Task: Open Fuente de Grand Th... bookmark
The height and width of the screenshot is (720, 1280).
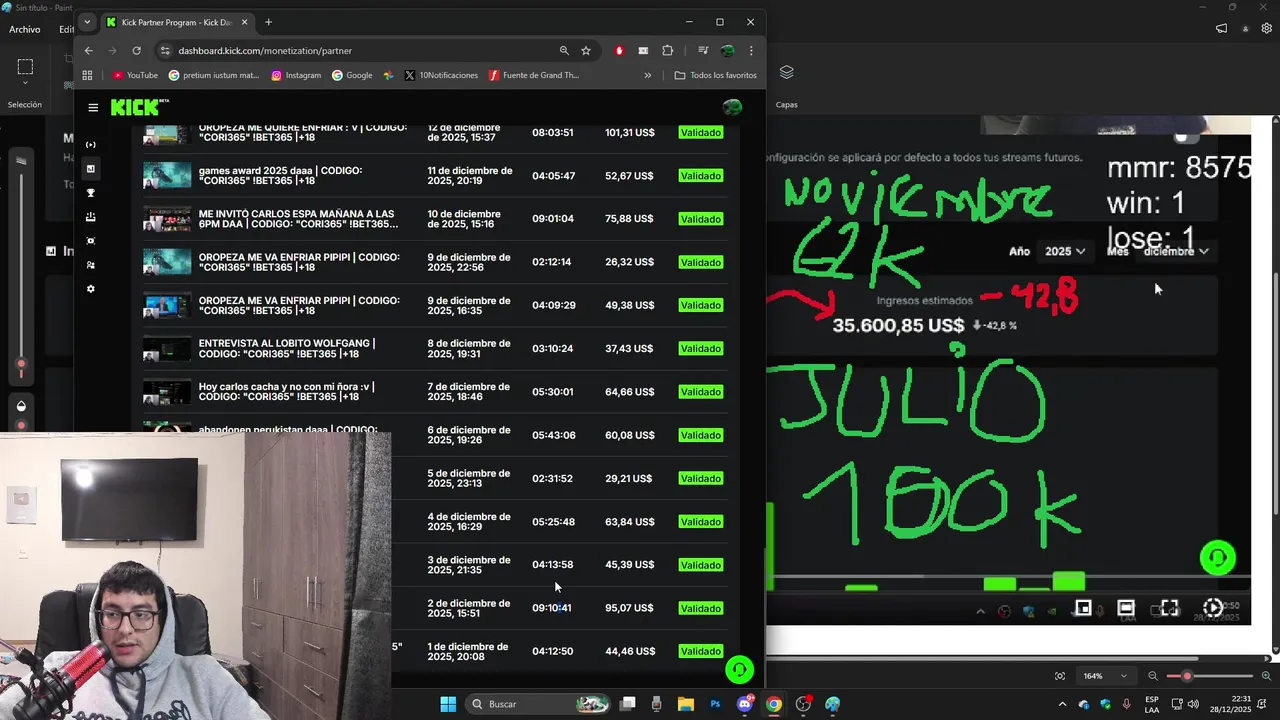Action: (534, 75)
